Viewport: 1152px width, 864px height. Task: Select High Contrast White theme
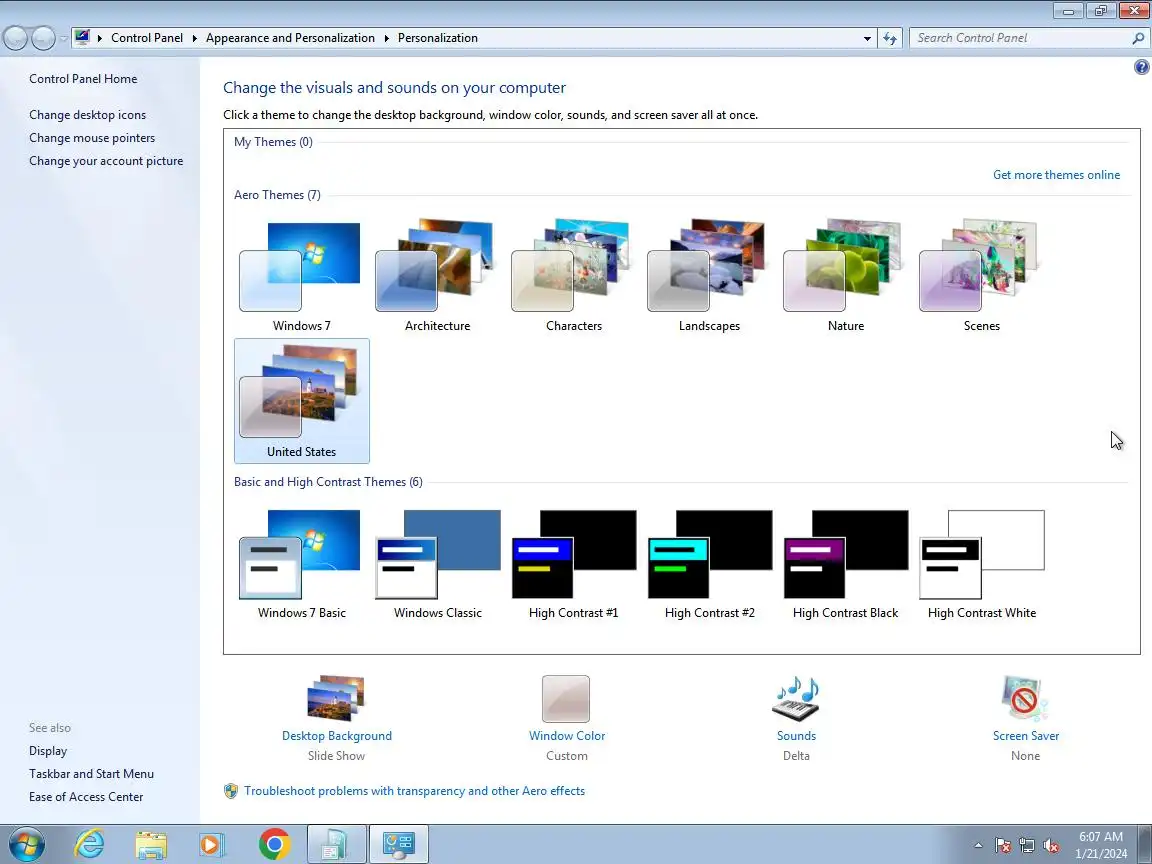point(982,564)
